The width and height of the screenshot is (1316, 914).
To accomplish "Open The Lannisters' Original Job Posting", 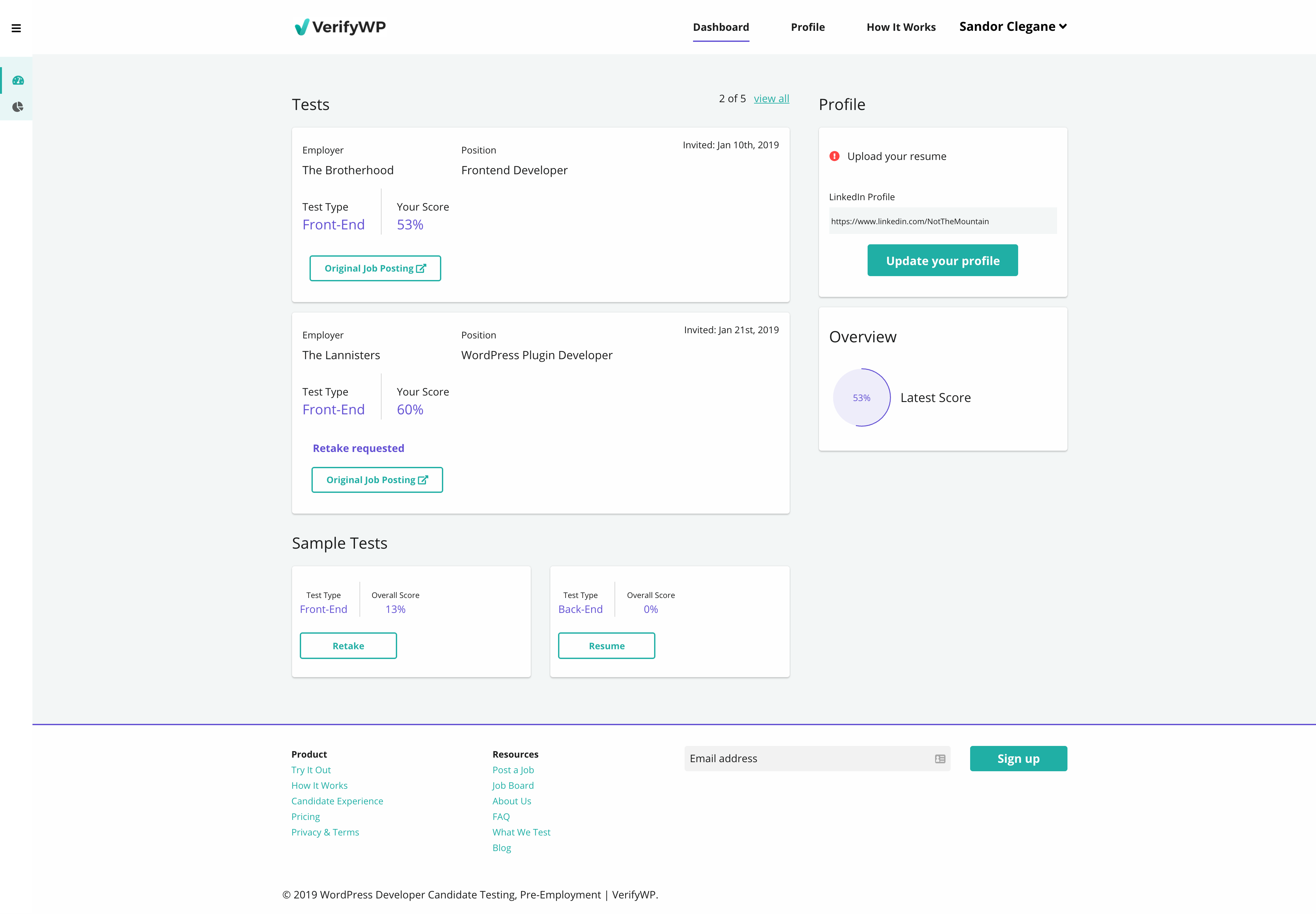I will [x=377, y=480].
